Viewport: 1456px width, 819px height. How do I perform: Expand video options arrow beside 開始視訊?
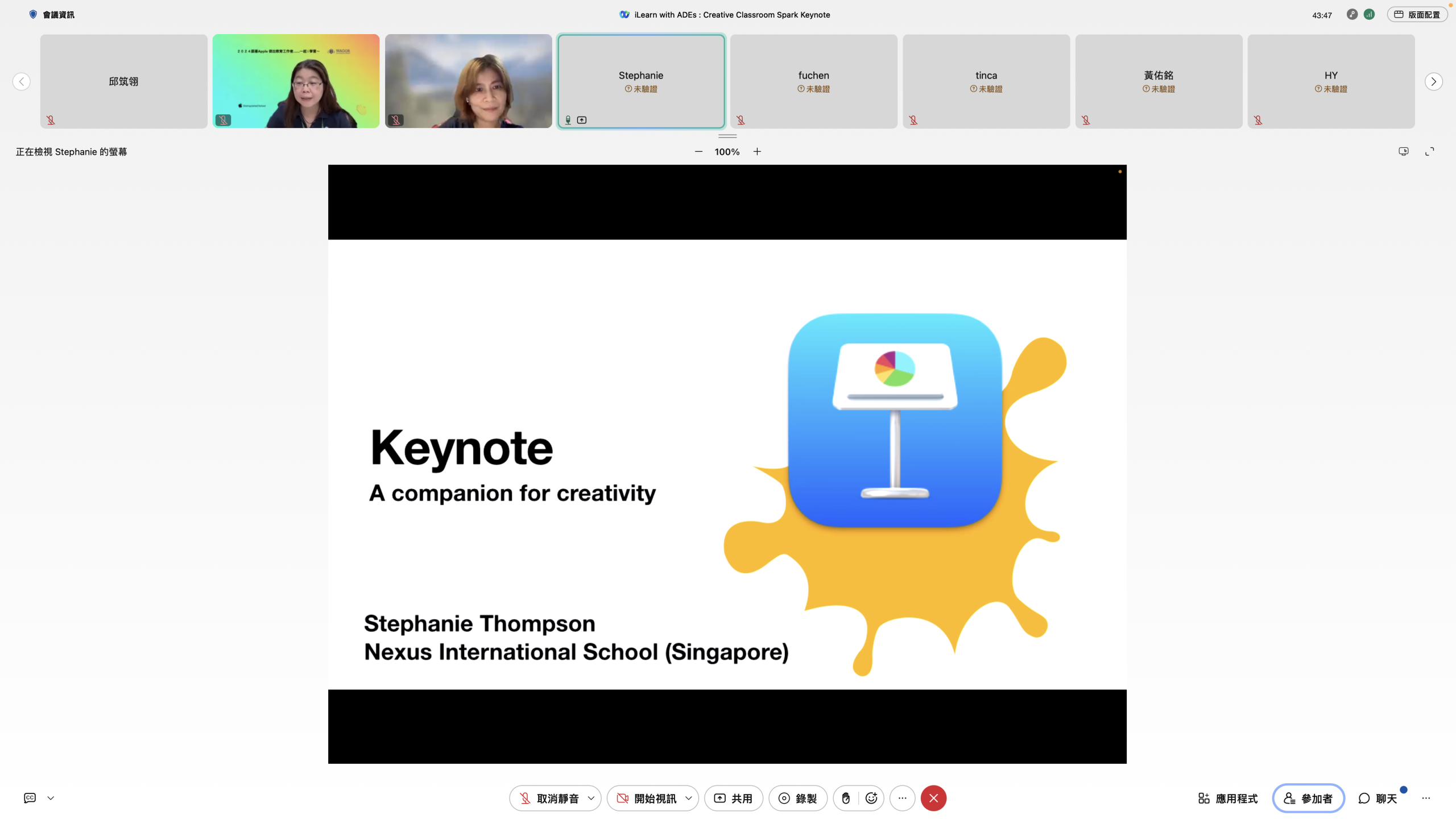[689, 798]
